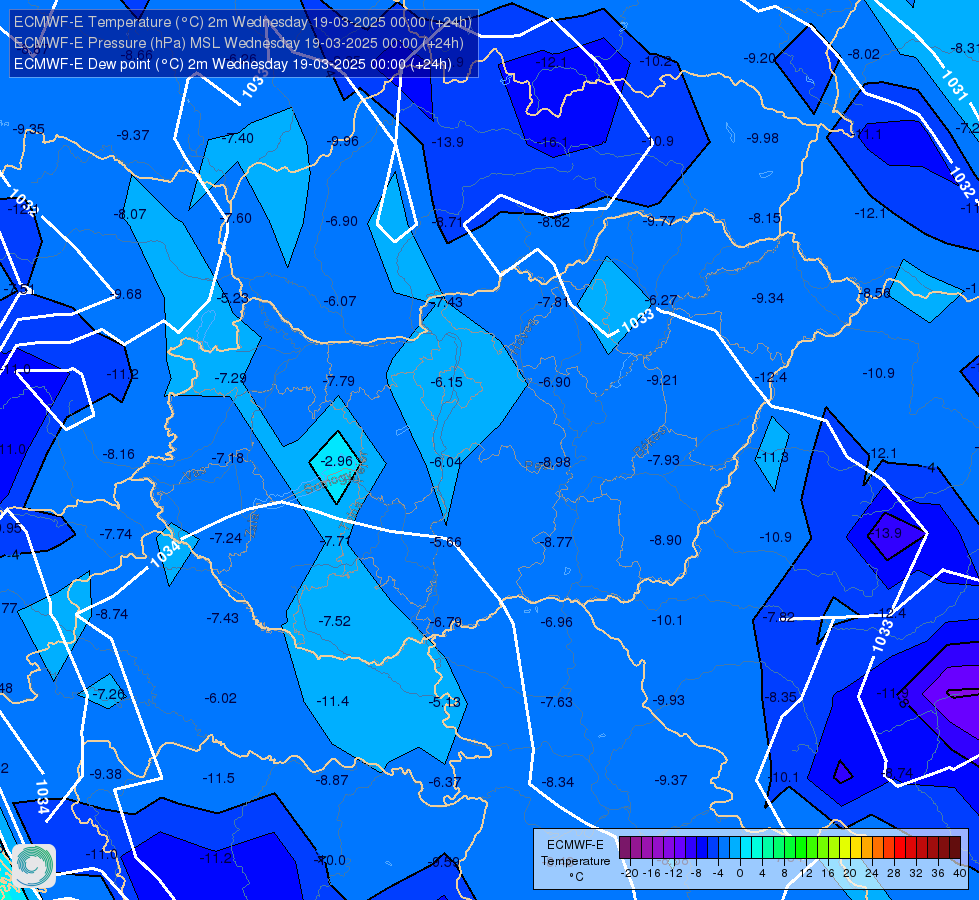Click the 0 tick label on the legend
979x900 pixels.
tap(740, 873)
